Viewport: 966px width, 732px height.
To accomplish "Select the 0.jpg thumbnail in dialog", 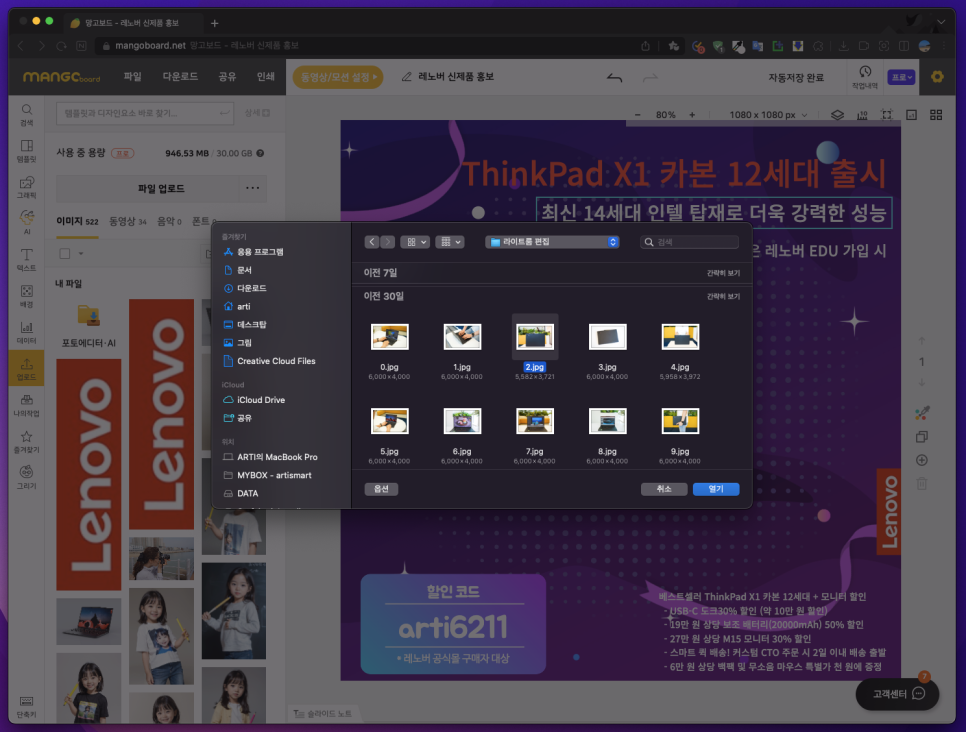I will [389, 337].
